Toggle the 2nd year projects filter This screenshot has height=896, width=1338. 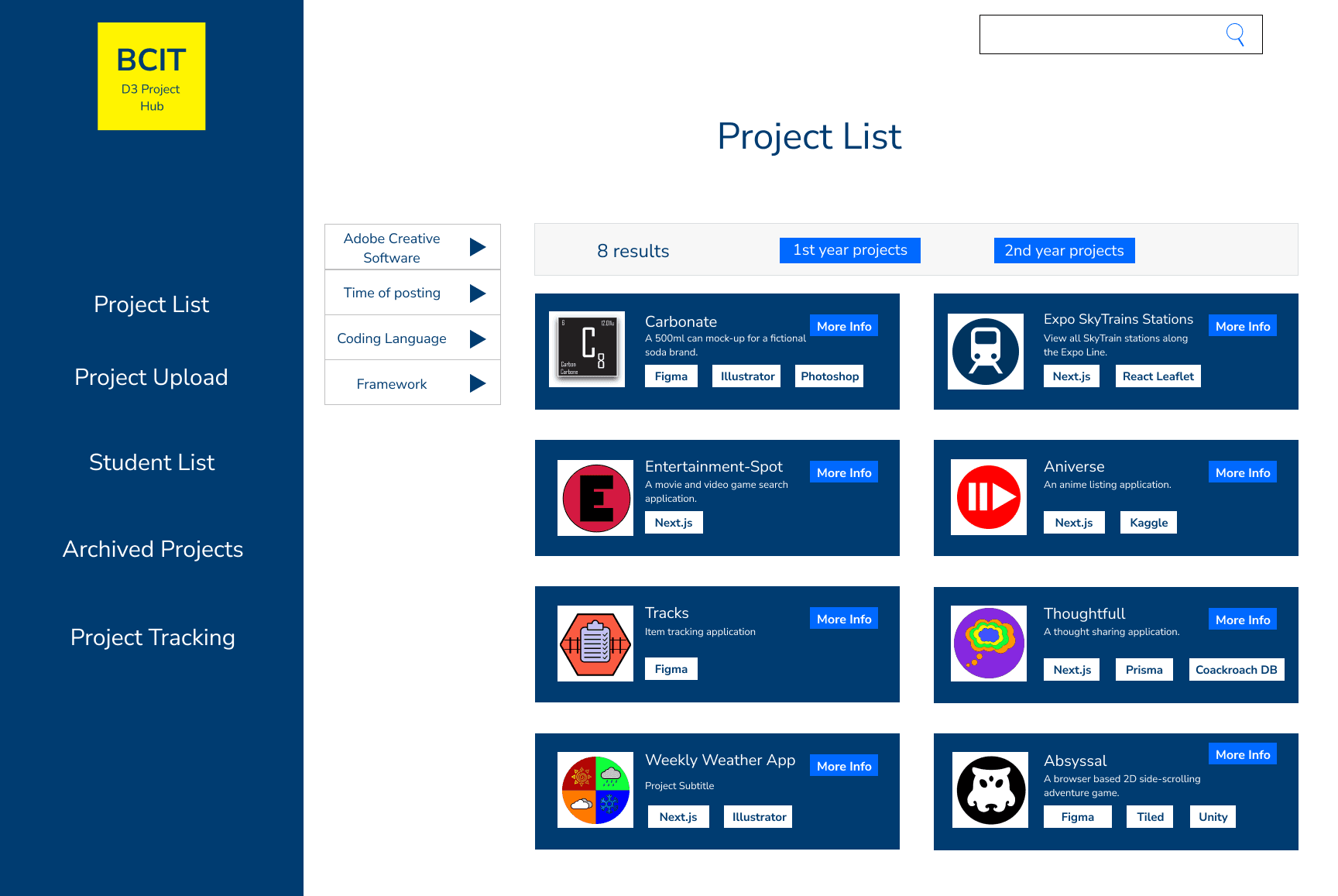(1064, 249)
